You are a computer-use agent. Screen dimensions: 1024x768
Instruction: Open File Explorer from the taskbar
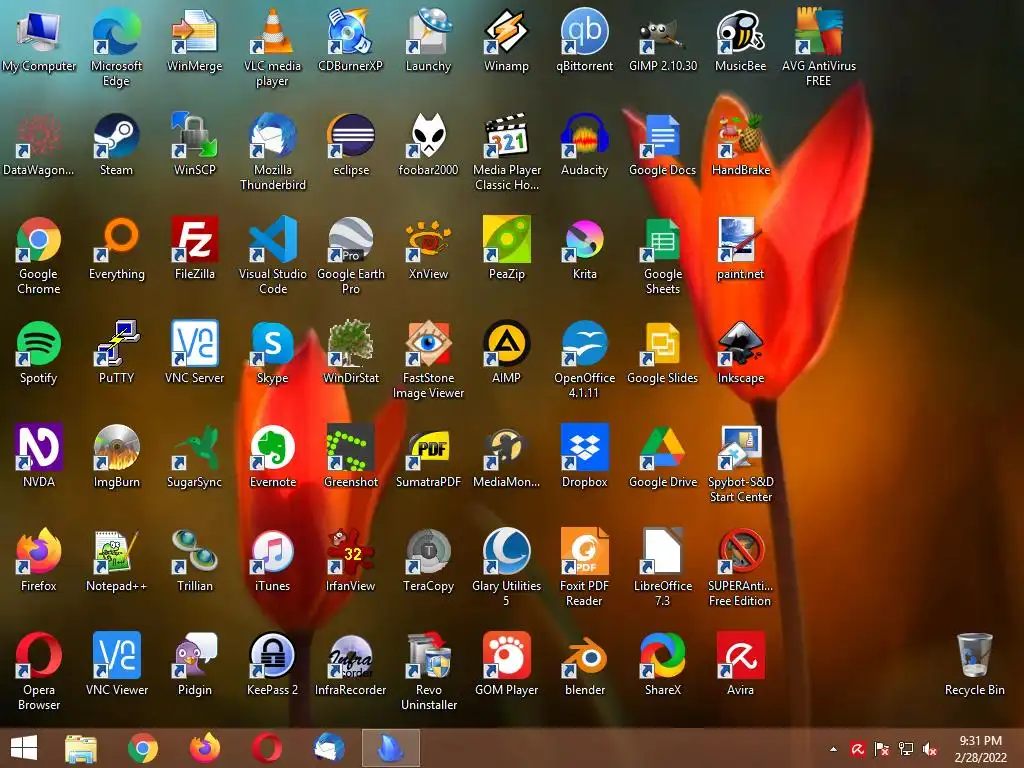[x=81, y=748]
